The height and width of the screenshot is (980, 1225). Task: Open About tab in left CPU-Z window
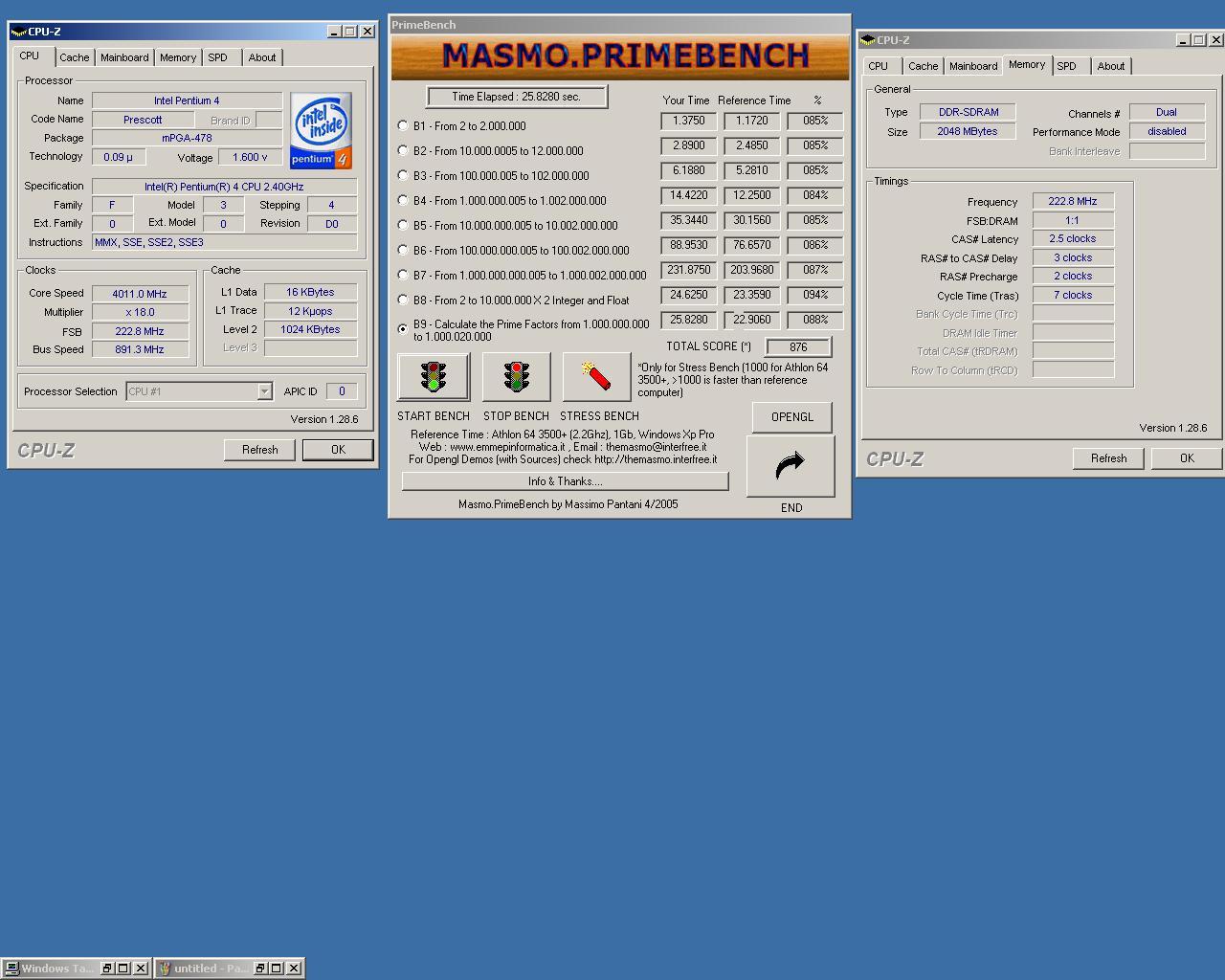[262, 57]
